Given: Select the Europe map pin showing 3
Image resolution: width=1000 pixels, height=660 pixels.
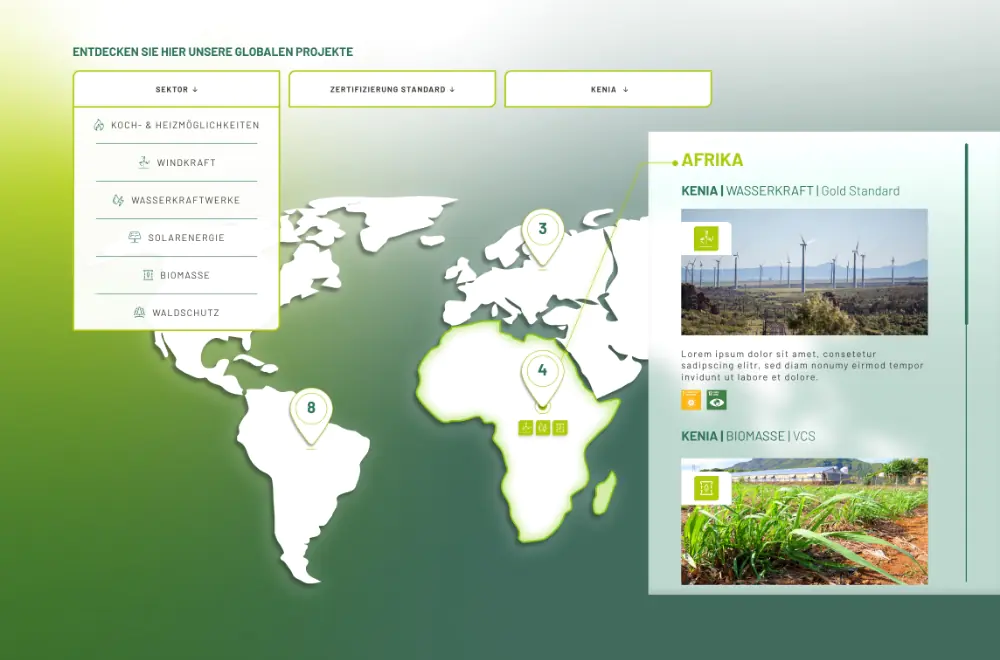Looking at the screenshot, I should (542, 231).
